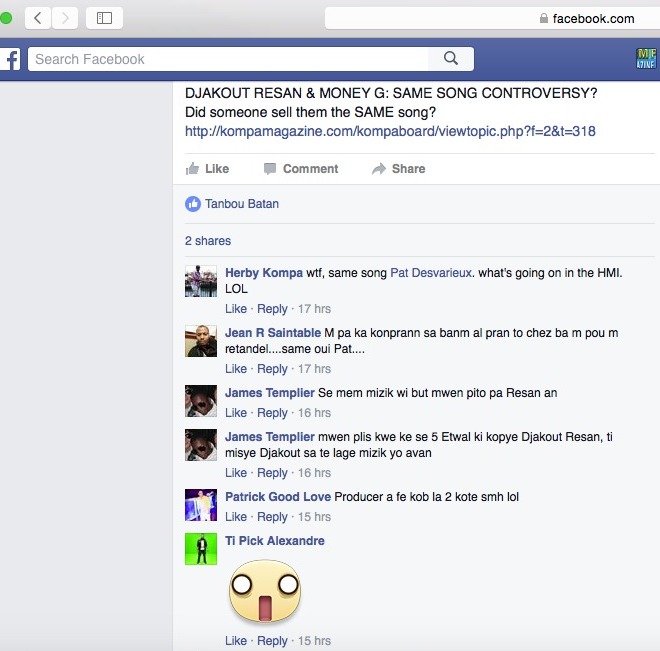Click the browser forward arrow button
The width and height of the screenshot is (660, 651).
click(65, 18)
